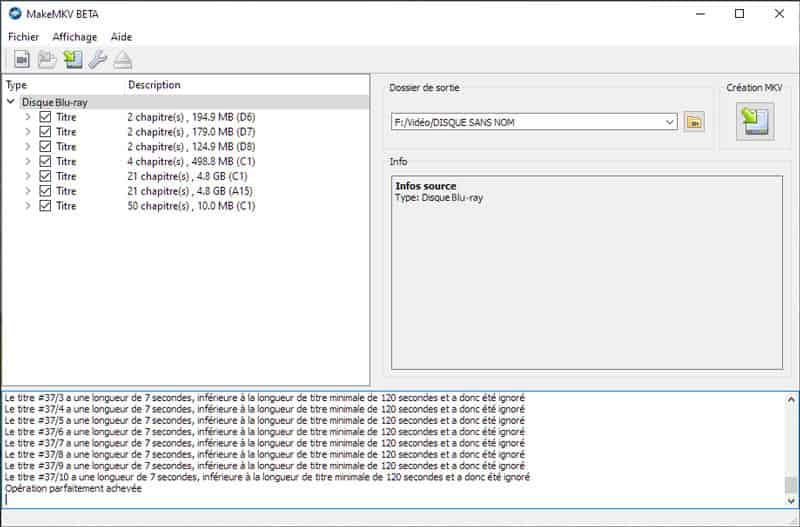This screenshot has height=527, width=800.
Task: Expand the 10.0 MB (C1) title row
Action: tap(28, 206)
